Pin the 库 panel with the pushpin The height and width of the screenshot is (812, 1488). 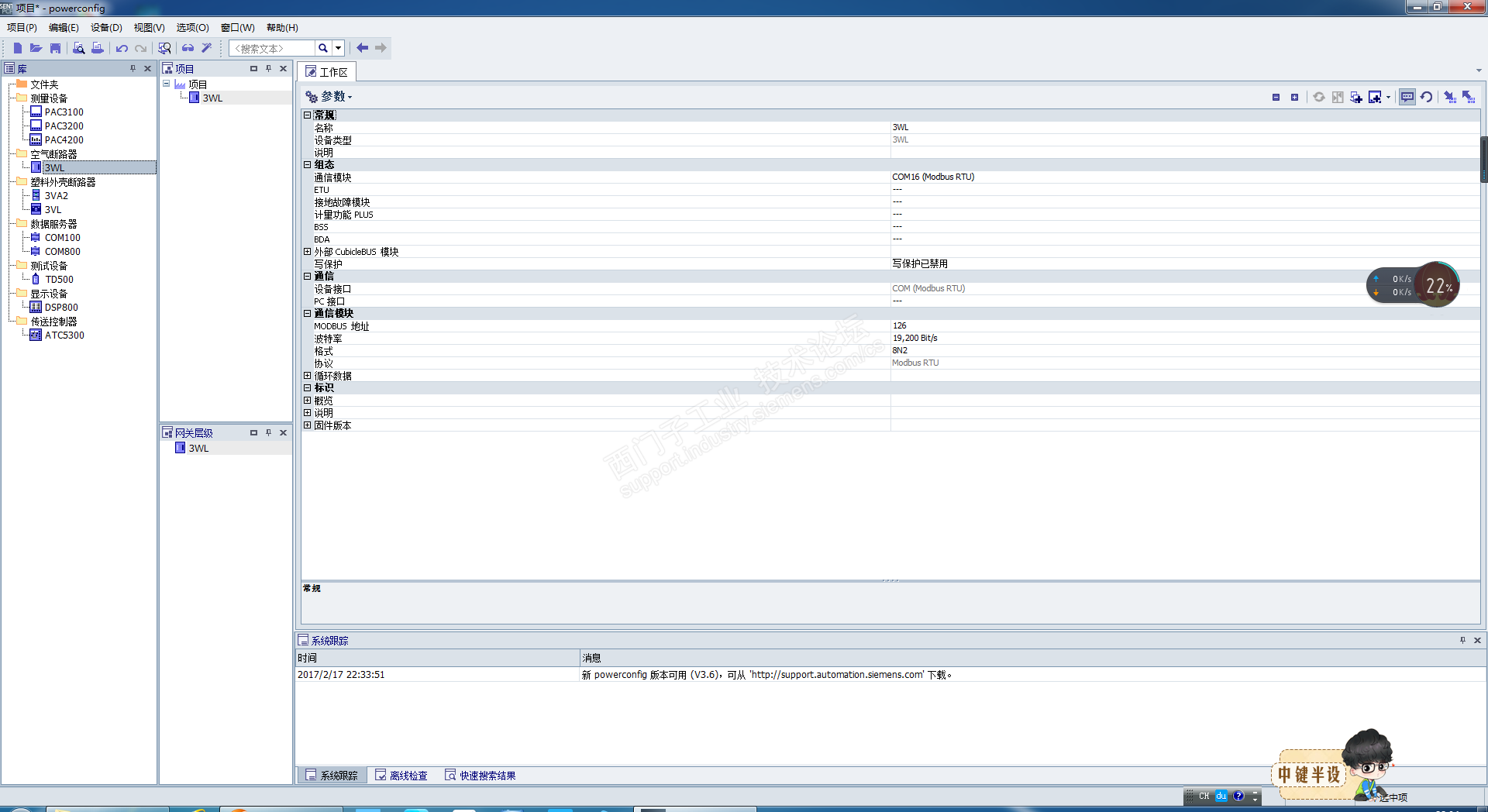tap(133, 69)
